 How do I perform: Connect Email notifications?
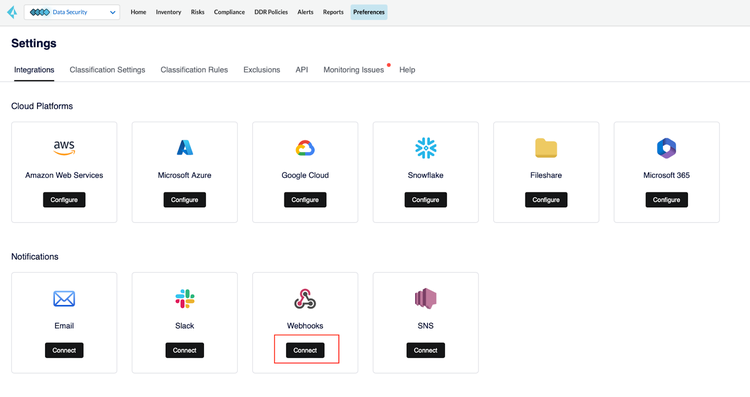coord(64,351)
